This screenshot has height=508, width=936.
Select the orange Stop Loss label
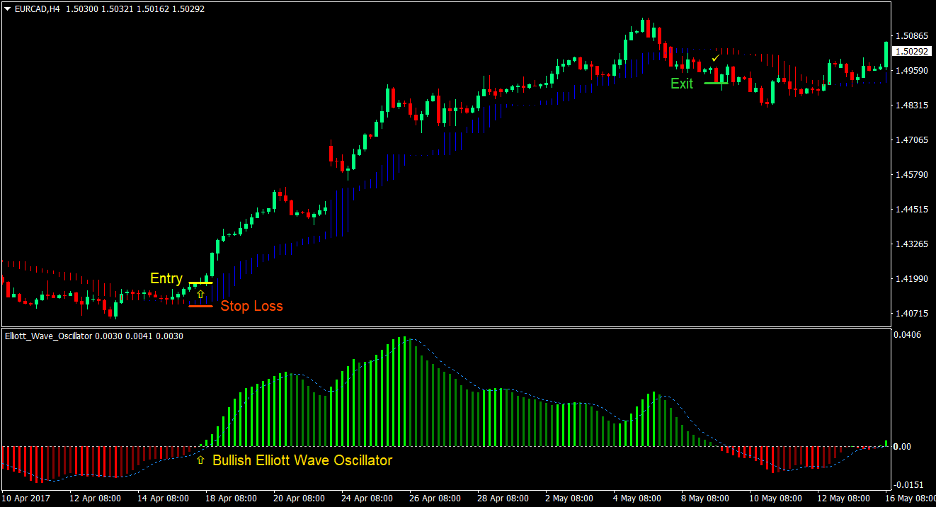click(251, 306)
